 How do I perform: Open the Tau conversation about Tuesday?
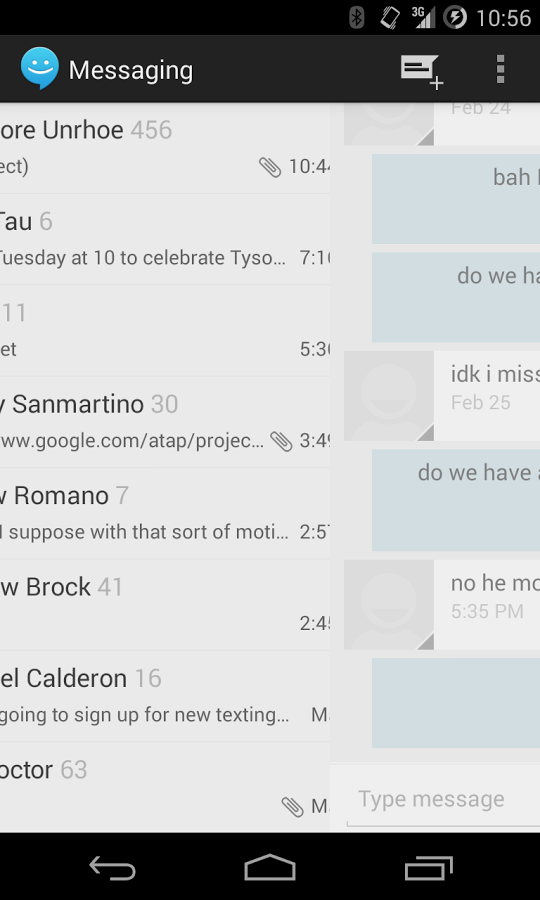165,239
